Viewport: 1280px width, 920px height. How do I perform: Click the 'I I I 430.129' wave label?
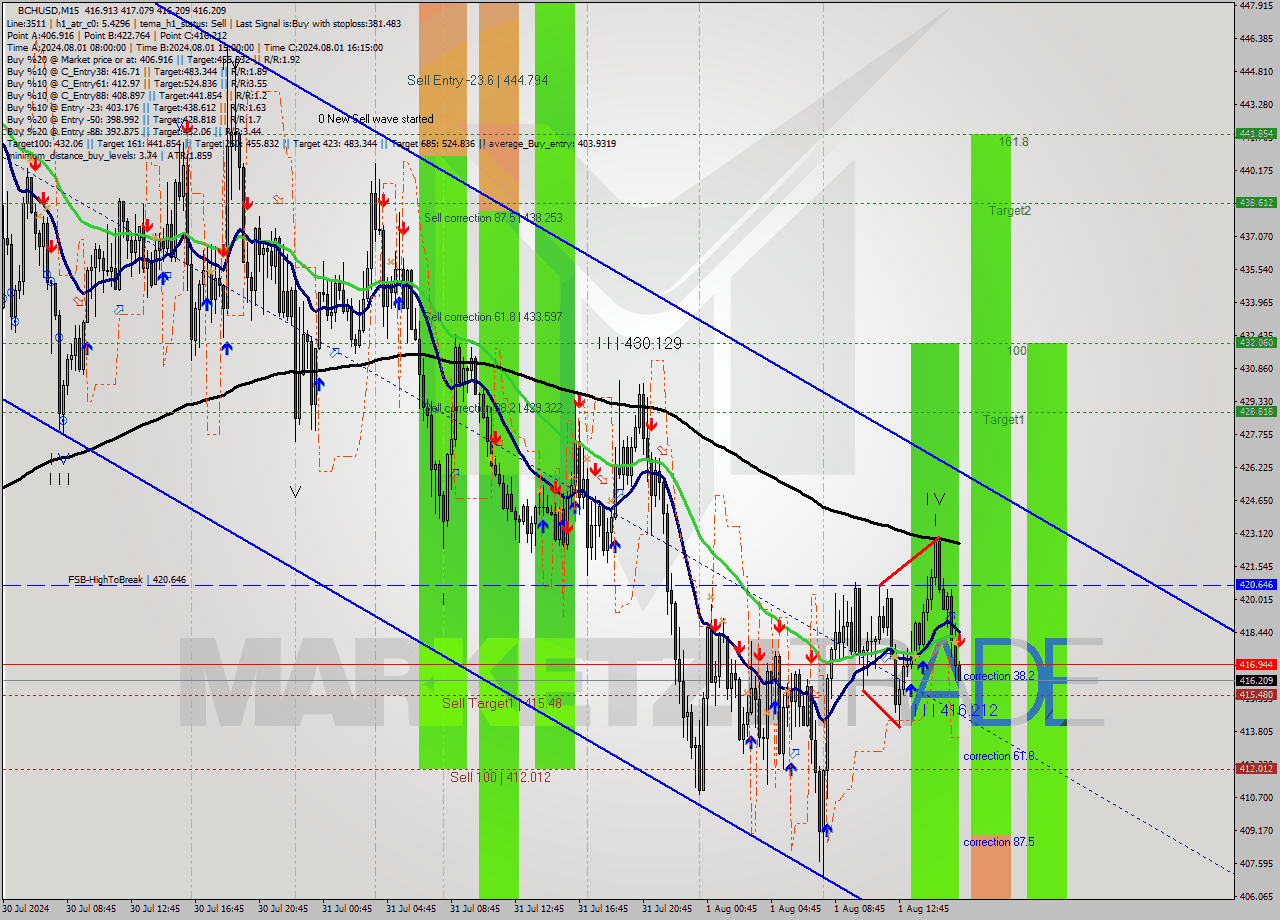639,343
